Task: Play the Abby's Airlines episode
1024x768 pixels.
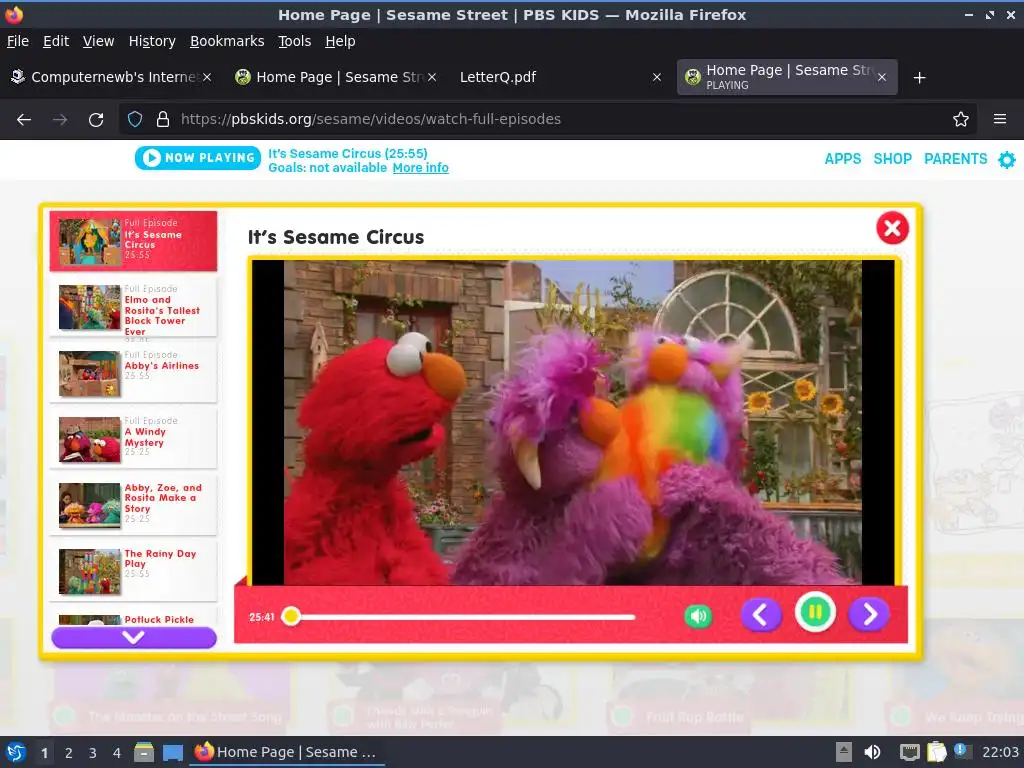Action: pos(133,374)
